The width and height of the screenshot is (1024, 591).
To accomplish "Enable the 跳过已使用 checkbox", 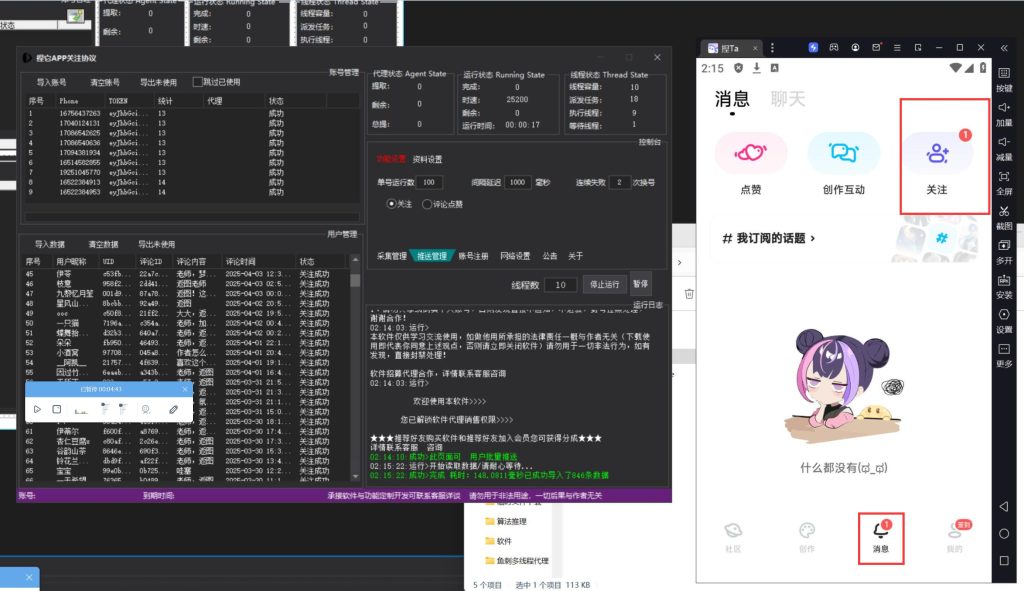I will [198, 82].
